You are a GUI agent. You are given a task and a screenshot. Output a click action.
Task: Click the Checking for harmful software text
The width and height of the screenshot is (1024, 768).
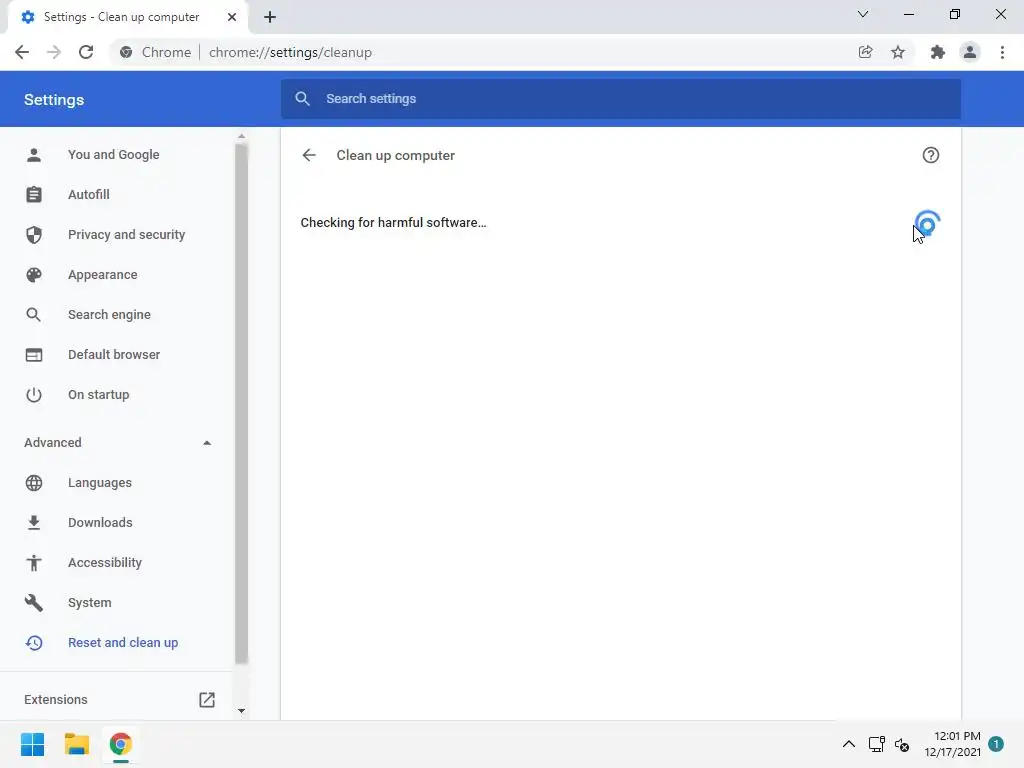tap(393, 223)
